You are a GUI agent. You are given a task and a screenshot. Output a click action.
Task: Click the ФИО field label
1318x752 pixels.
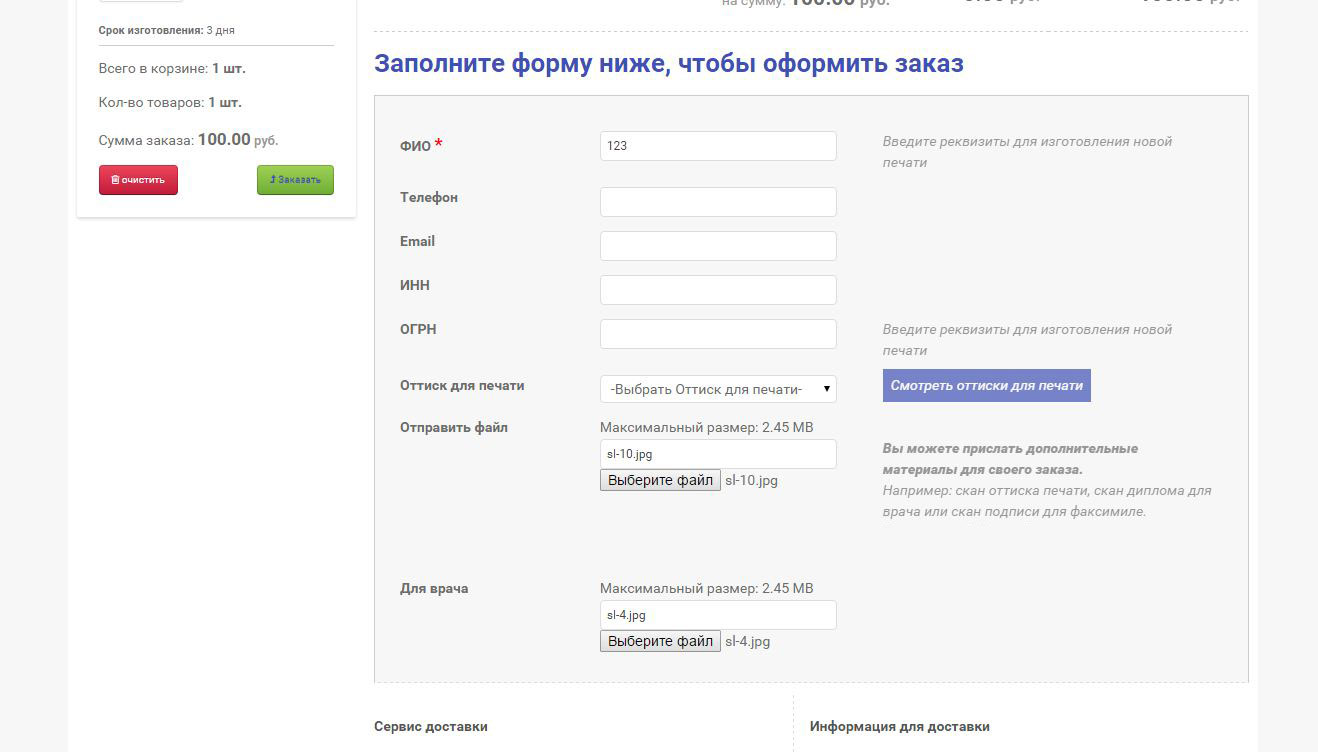pyautogui.click(x=415, y=146)
